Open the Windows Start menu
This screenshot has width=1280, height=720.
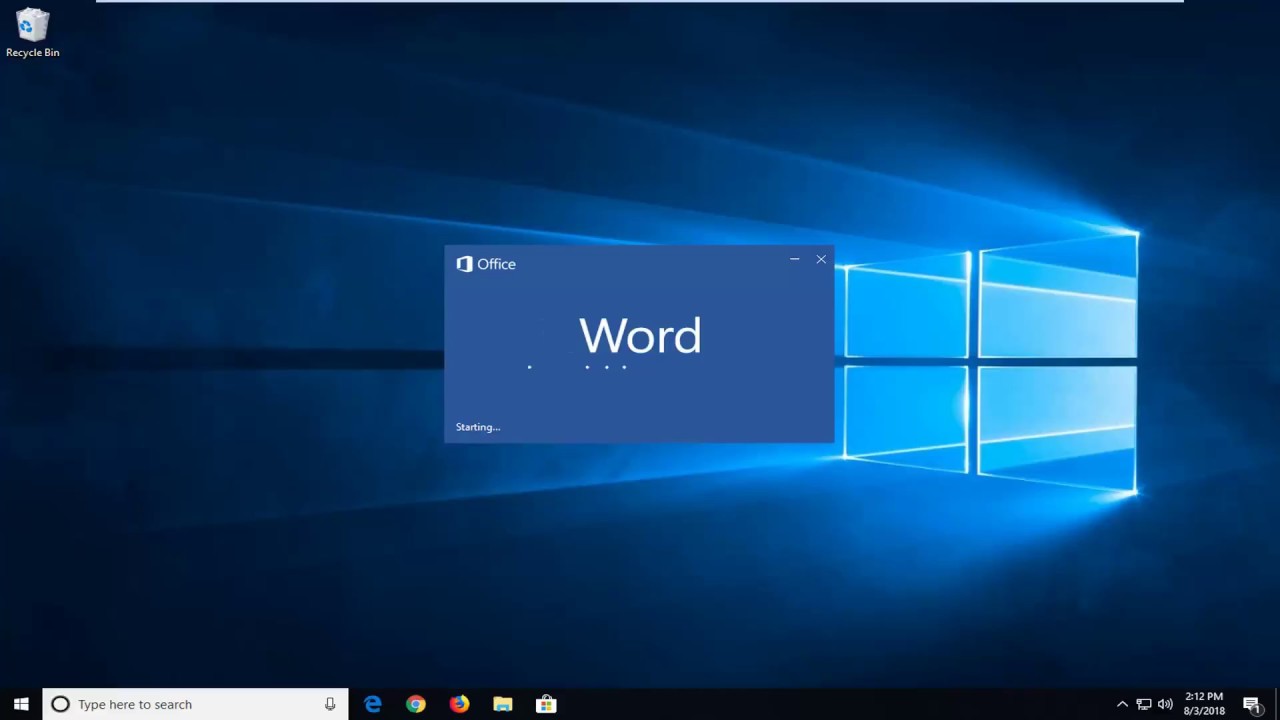(x=21, y=704)
